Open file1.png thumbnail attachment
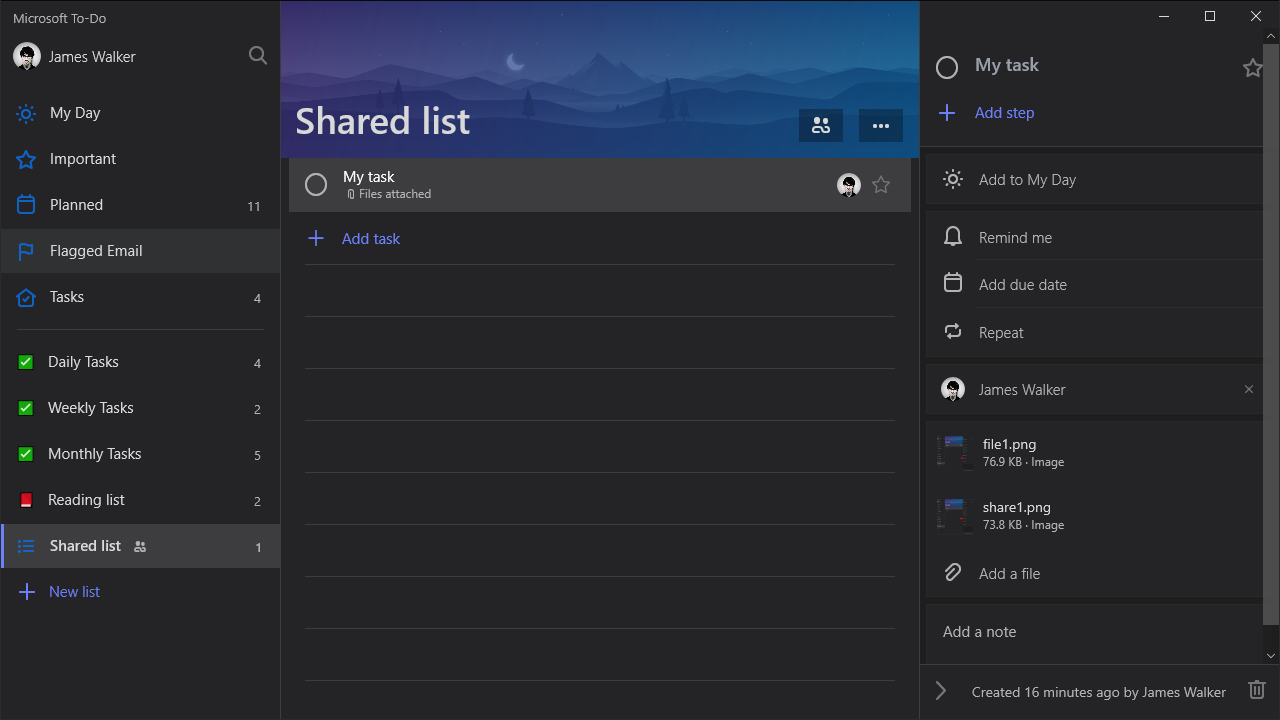 coord(955,452)
